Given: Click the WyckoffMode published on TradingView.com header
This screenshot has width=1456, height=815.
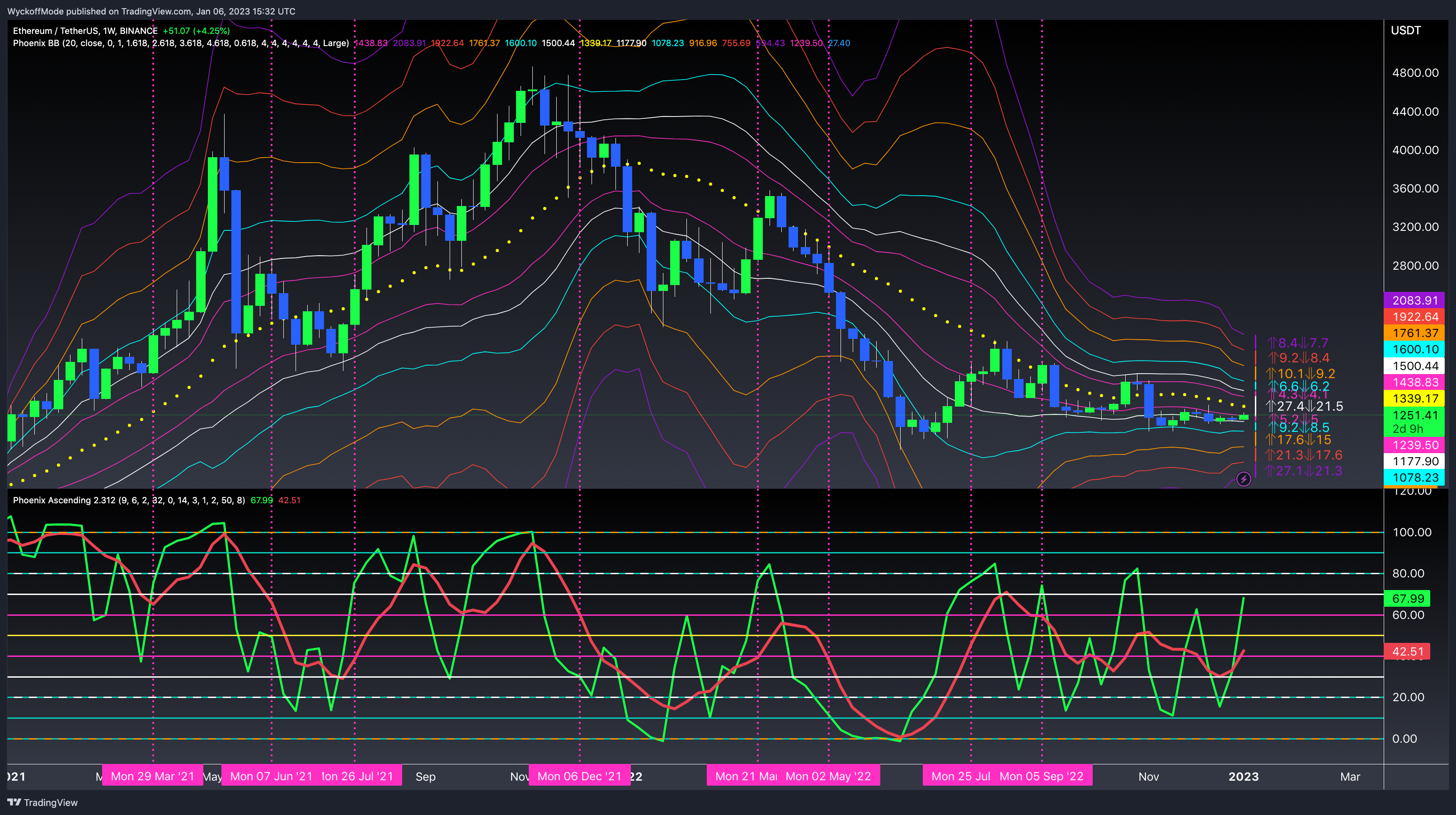Looking at the screenshot, I should click(x=151, y=11).
